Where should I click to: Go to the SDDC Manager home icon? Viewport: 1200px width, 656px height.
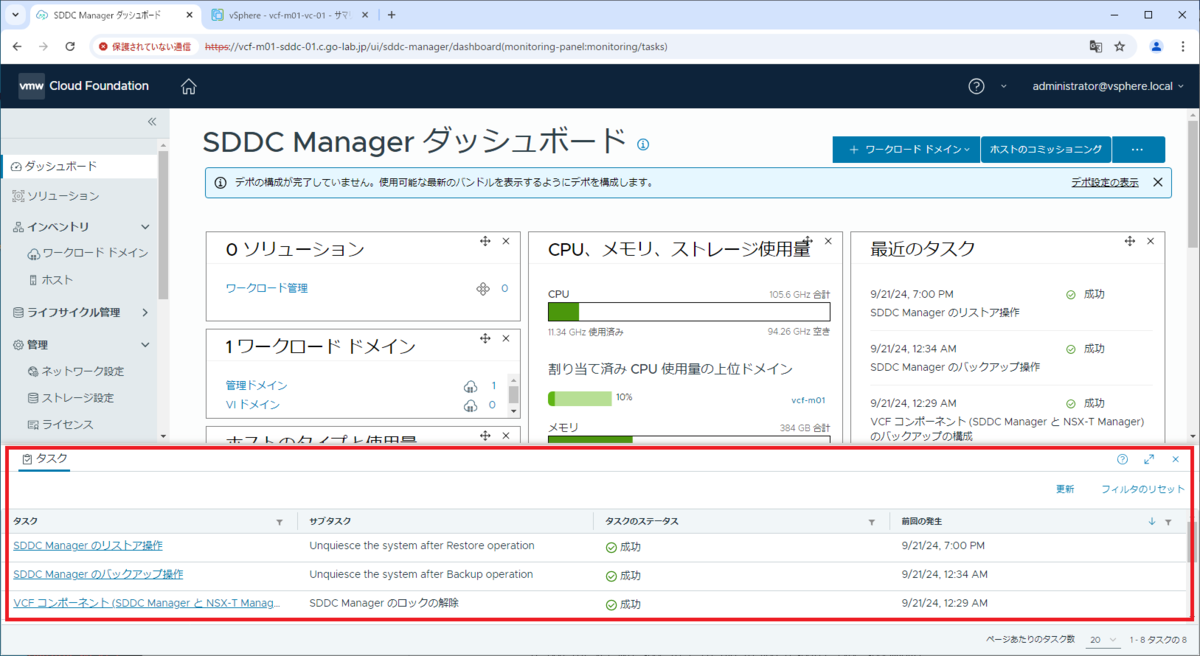pyautogui.click(x=188, y=86)
